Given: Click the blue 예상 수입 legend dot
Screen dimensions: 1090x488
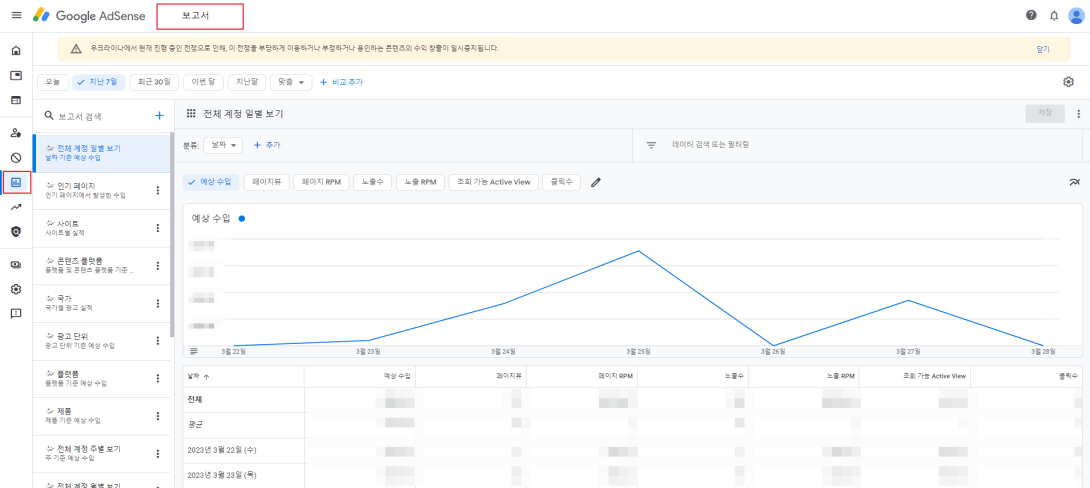Looking at the screenshot, I should [x=241, y=218].
